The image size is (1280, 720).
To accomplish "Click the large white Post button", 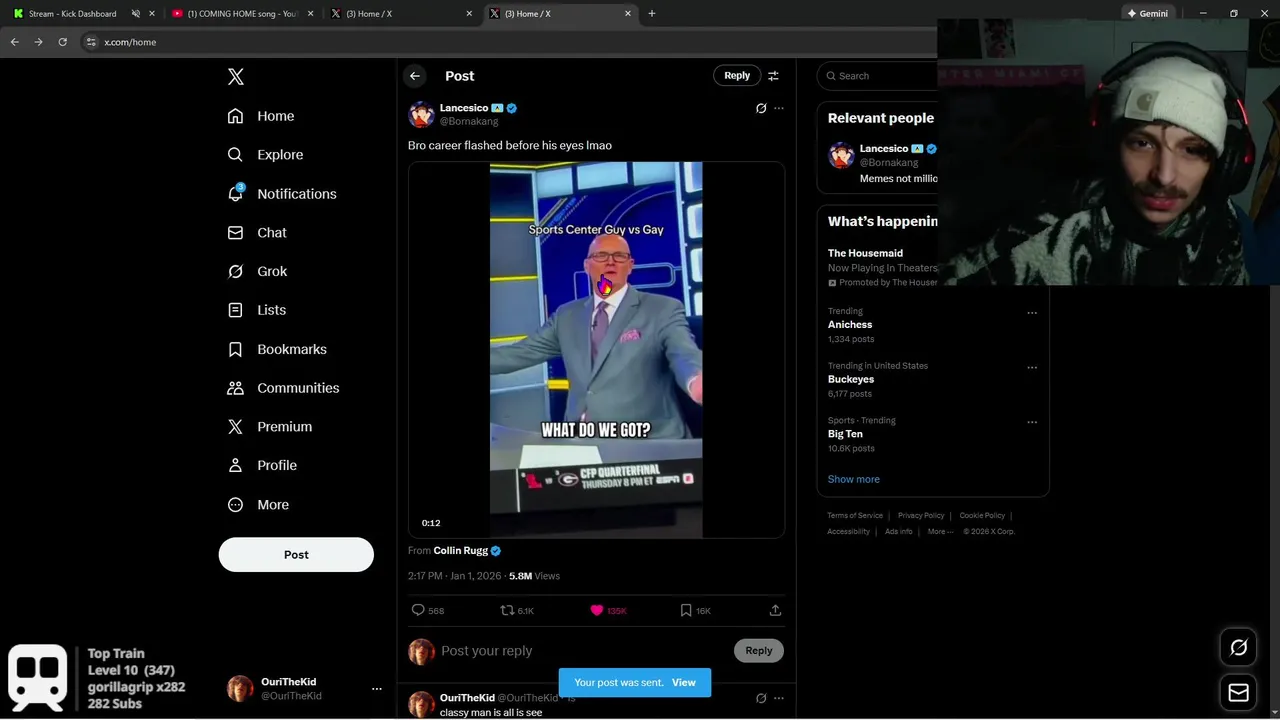I will point(296,555).
